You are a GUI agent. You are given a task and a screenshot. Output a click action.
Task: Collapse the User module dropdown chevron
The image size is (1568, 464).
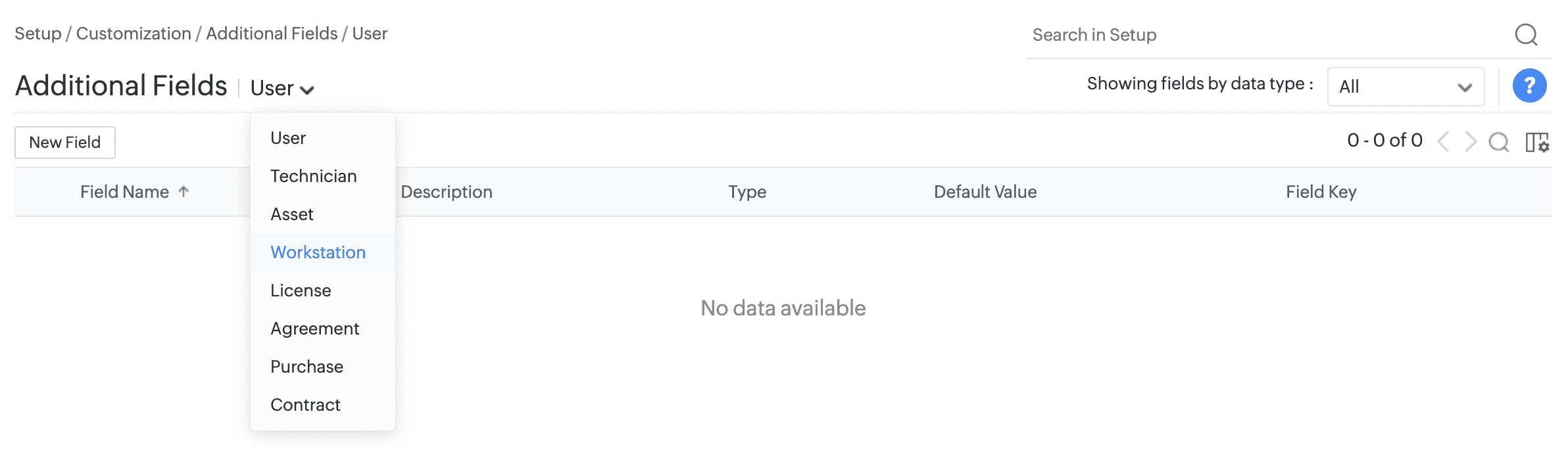point(306,89)
